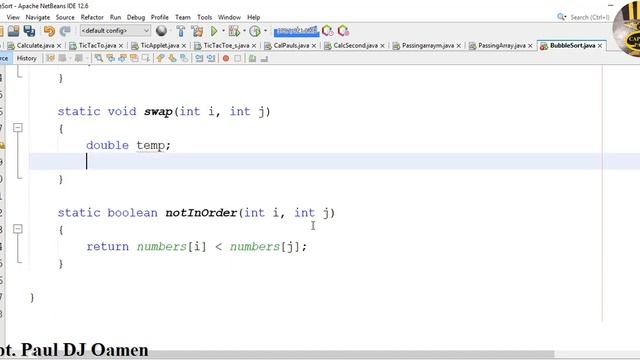Collapse the swap method code fold
This screenshot has width=640, height=360.
pos(18,128)
